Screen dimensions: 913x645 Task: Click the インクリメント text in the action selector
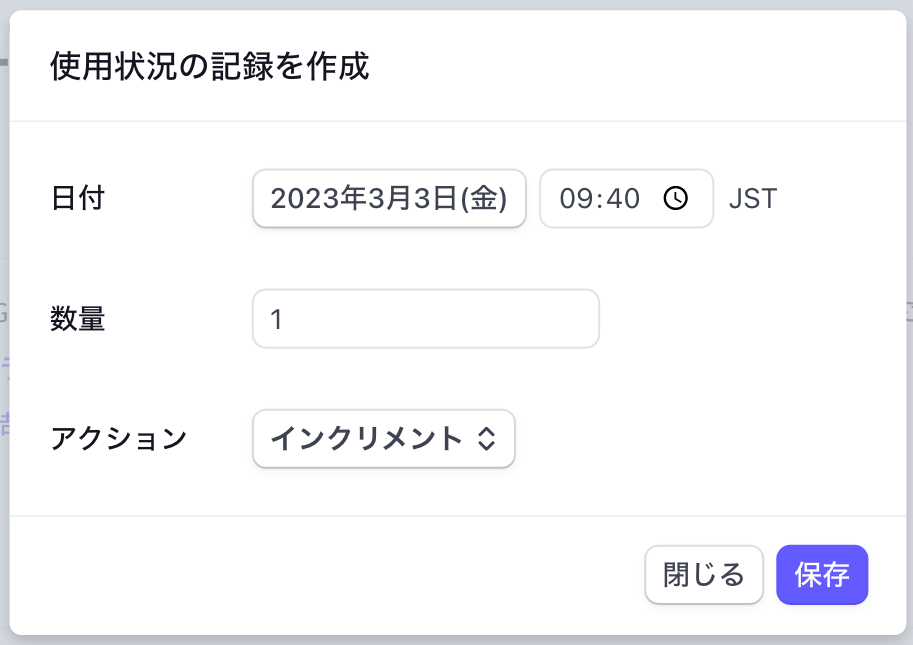367,439
